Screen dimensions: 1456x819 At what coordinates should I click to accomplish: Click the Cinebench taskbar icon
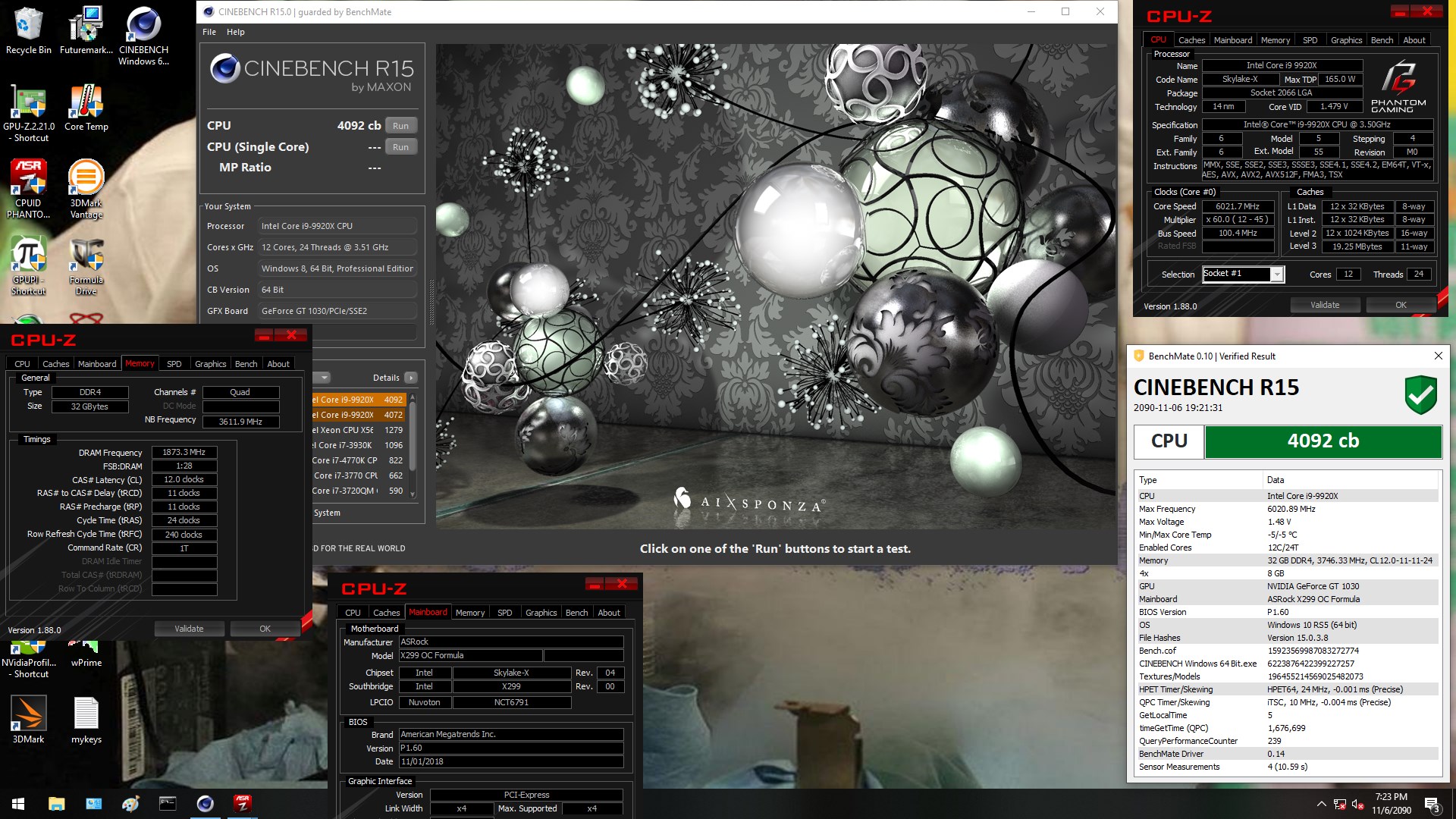[205, 804]
